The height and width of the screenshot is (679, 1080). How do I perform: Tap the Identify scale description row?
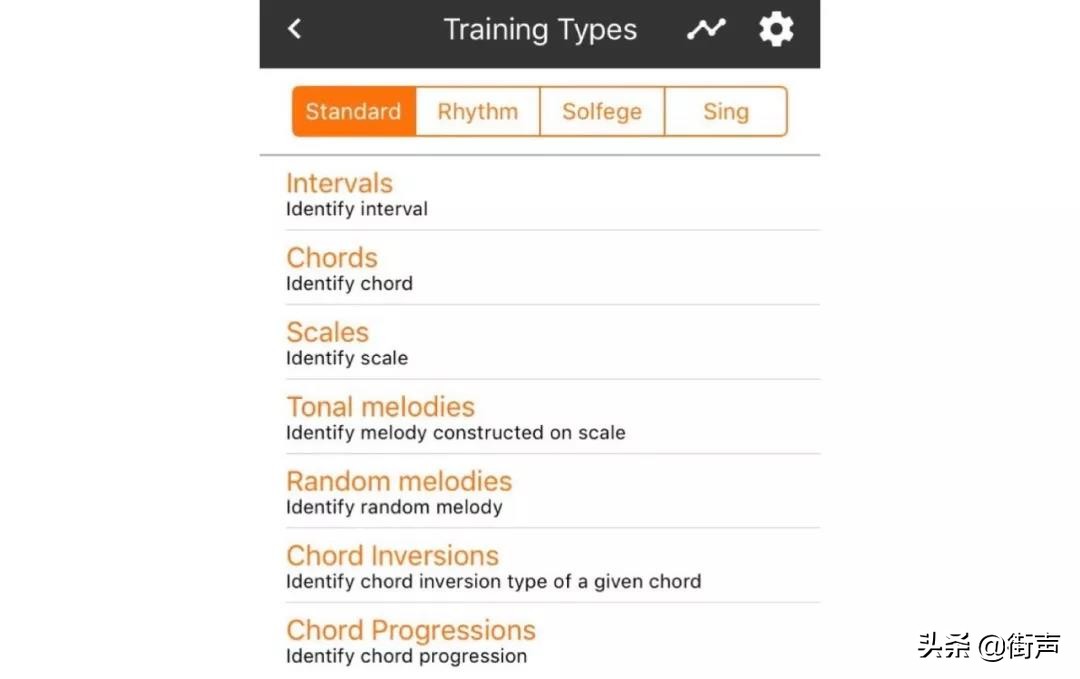(x=346, y=358)
